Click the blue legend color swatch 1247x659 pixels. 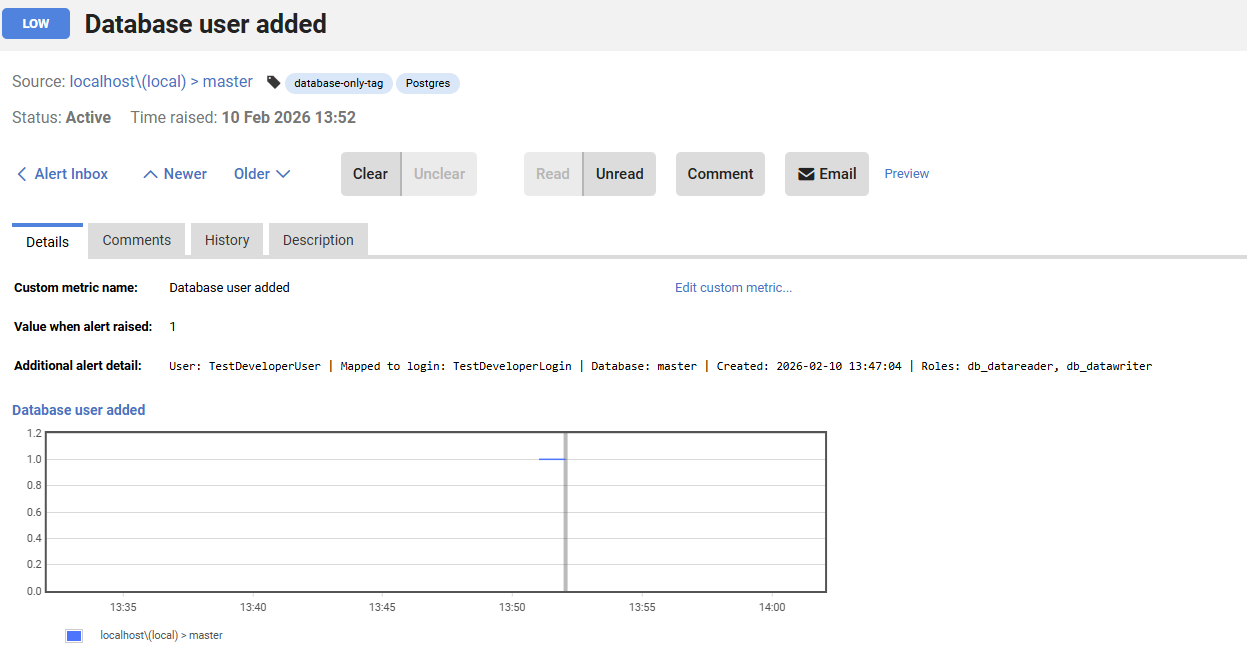tap(73, 635)
